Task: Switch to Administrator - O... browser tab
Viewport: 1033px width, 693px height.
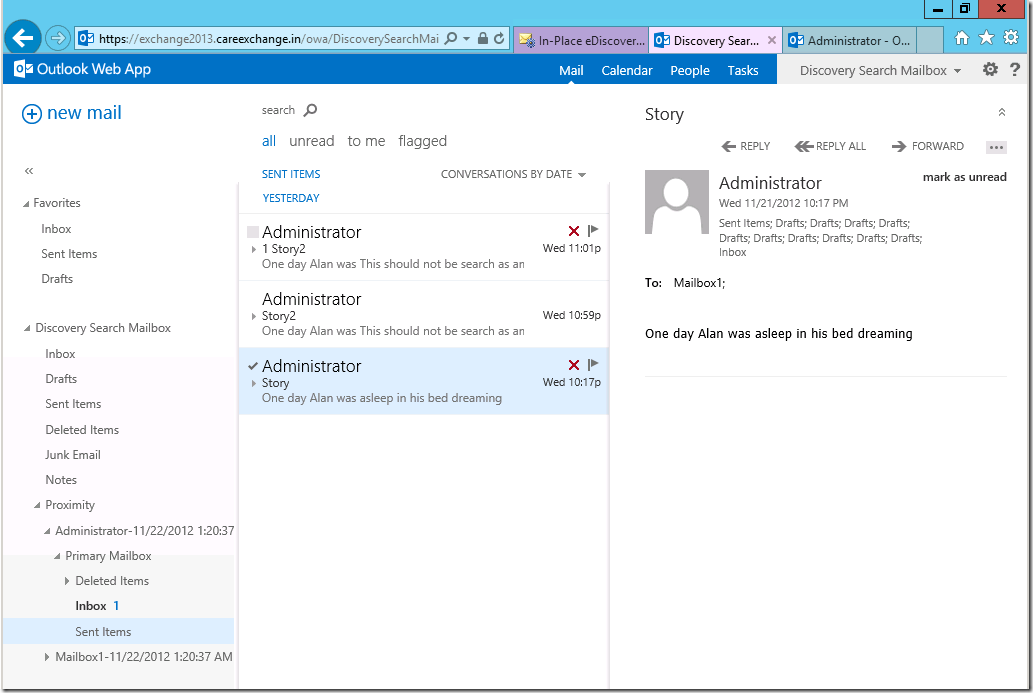Action: click(851, 40)
